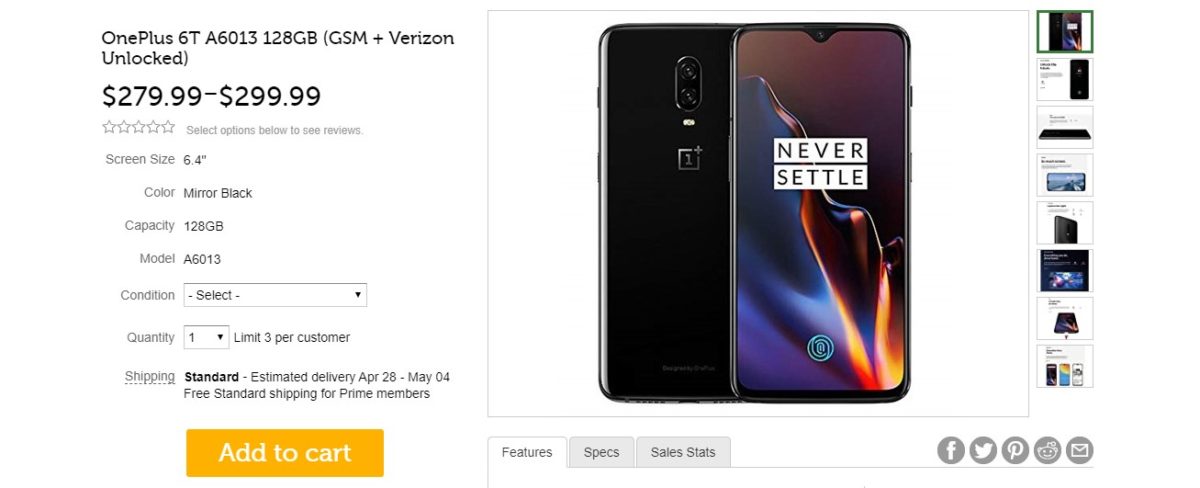
Task: Switch to the Specs tab
Action: (601, 452)
